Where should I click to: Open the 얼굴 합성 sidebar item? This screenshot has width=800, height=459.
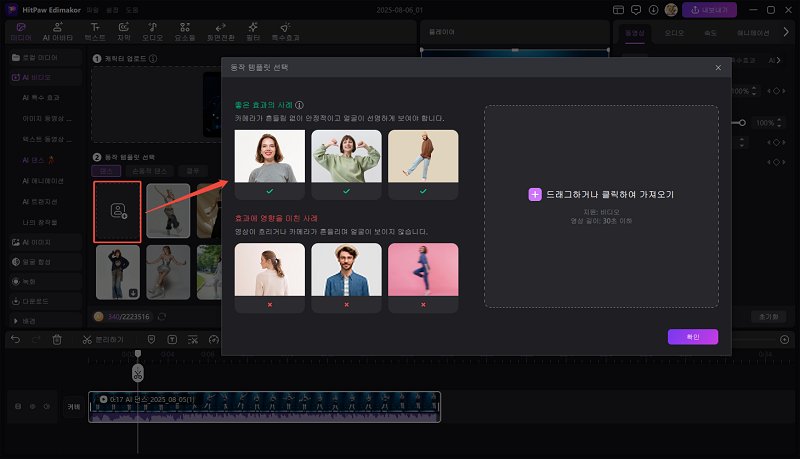45,262
